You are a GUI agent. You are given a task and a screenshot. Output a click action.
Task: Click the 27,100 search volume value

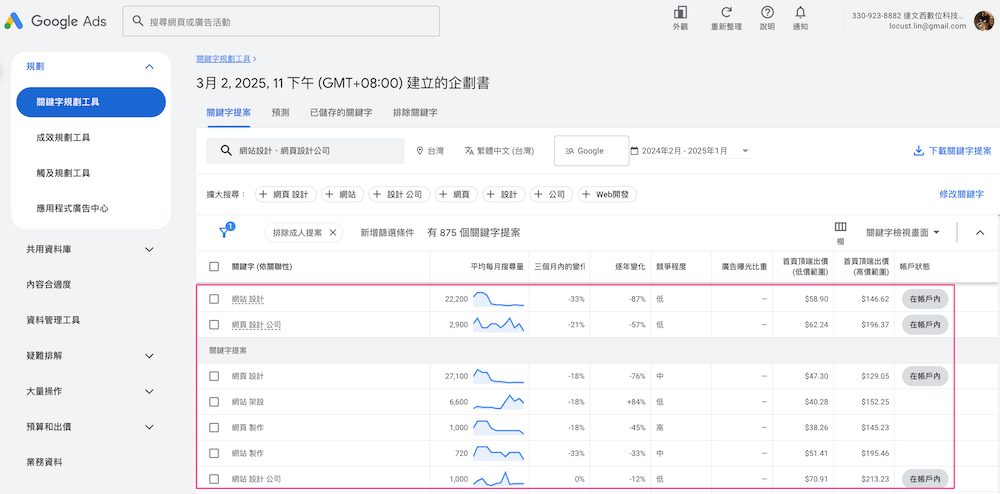coord(456,376)
